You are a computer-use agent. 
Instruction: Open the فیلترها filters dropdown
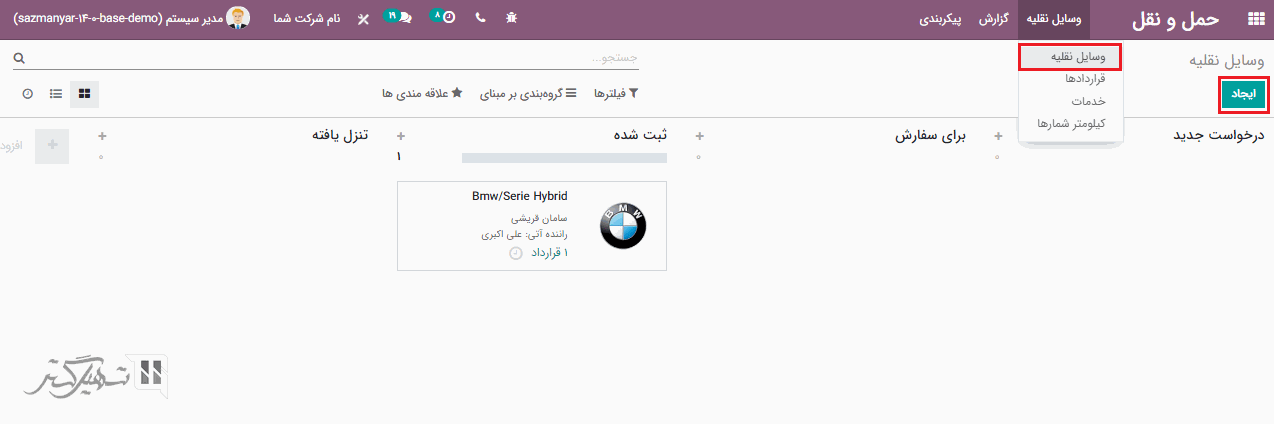[x=616, y=93]
